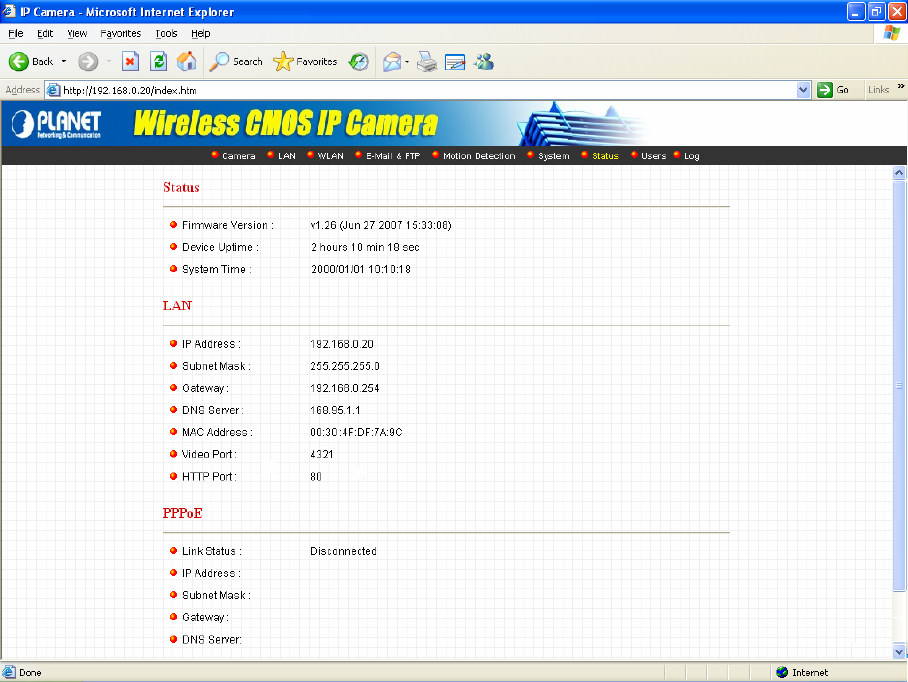The image size is (908, 682).
Task: Click the Refresh page icon
Action: pos(158,61)
